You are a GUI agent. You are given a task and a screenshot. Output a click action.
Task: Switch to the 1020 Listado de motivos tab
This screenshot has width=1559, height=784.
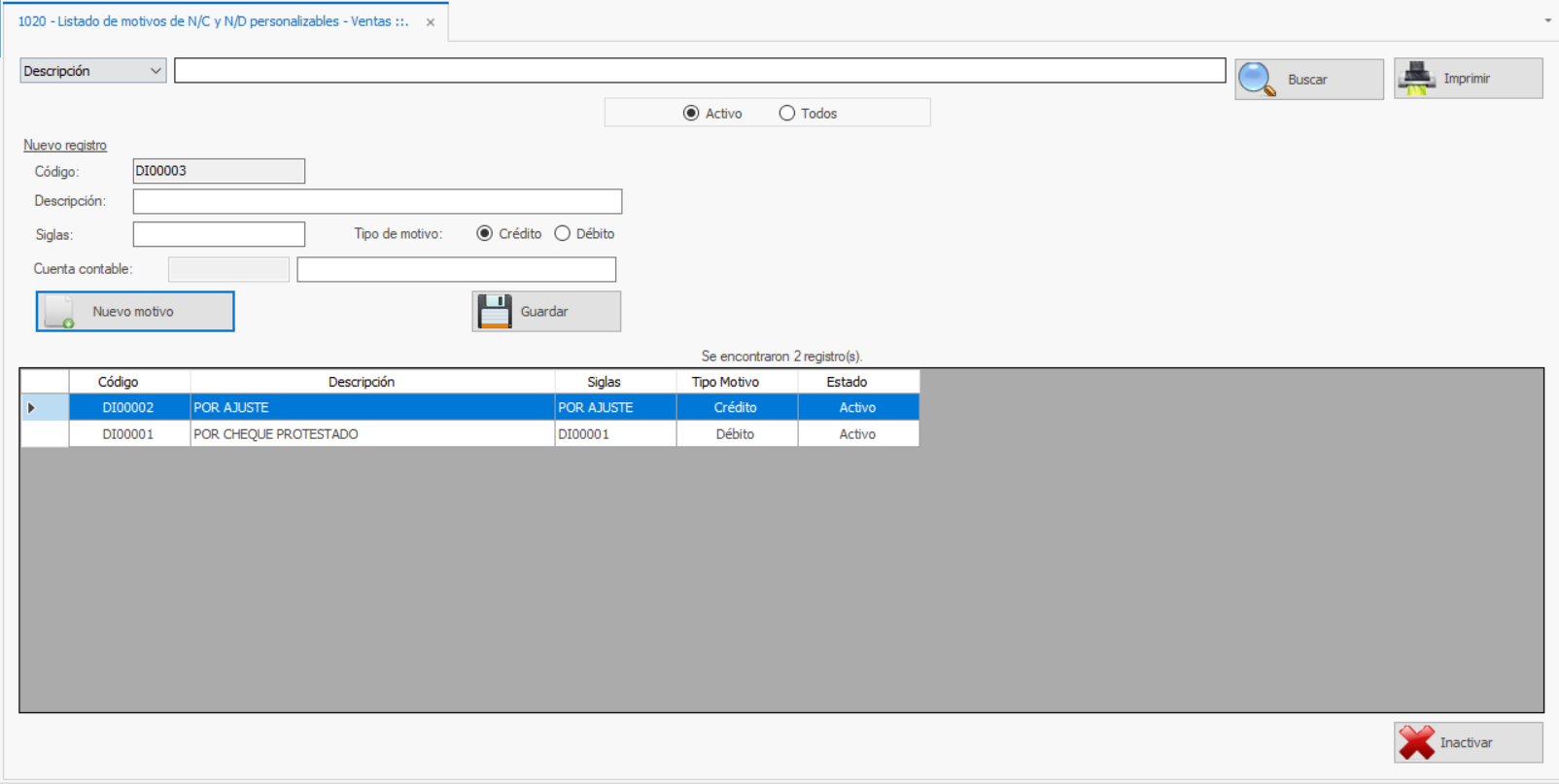213,21
